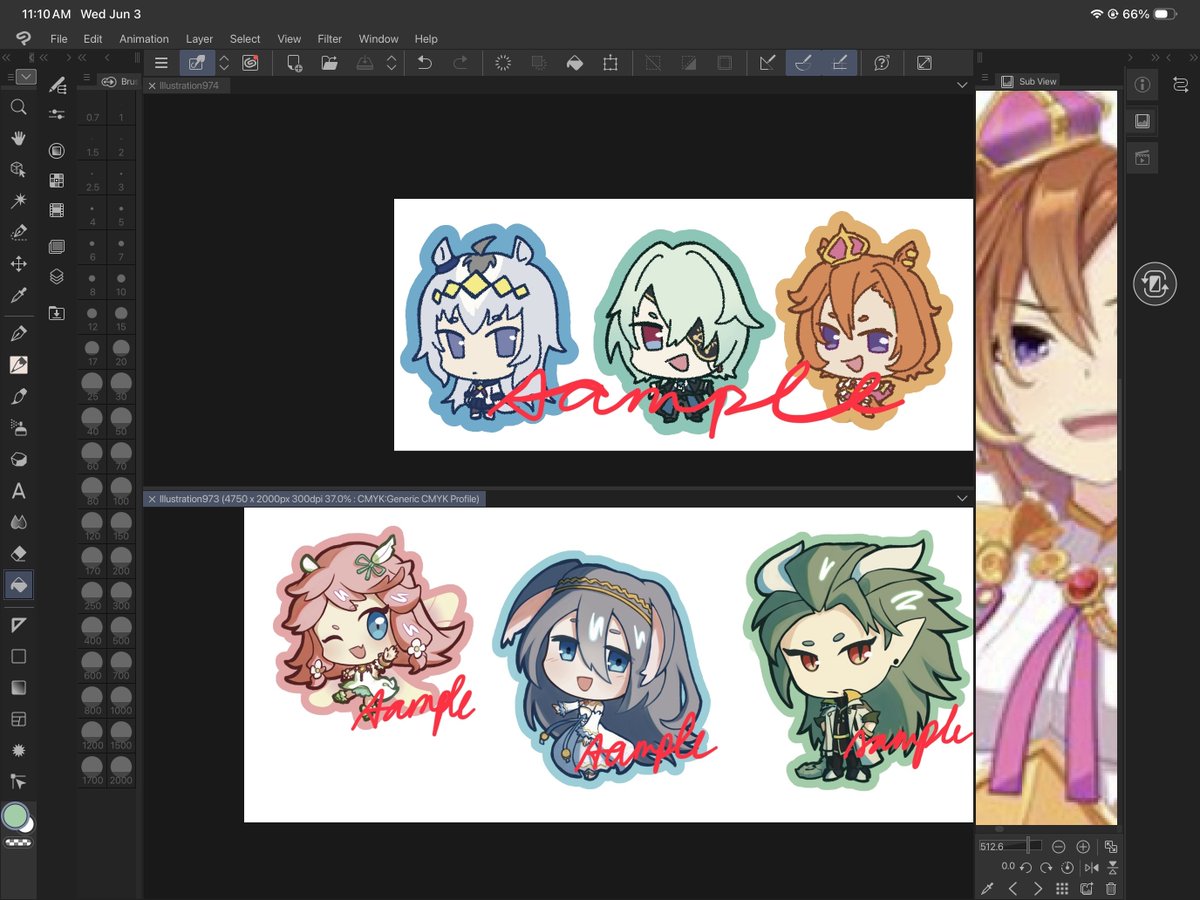Screen dimensions: 1200x900
Task: Click the Redo arrow in command bar
Action: pos(460,63)
